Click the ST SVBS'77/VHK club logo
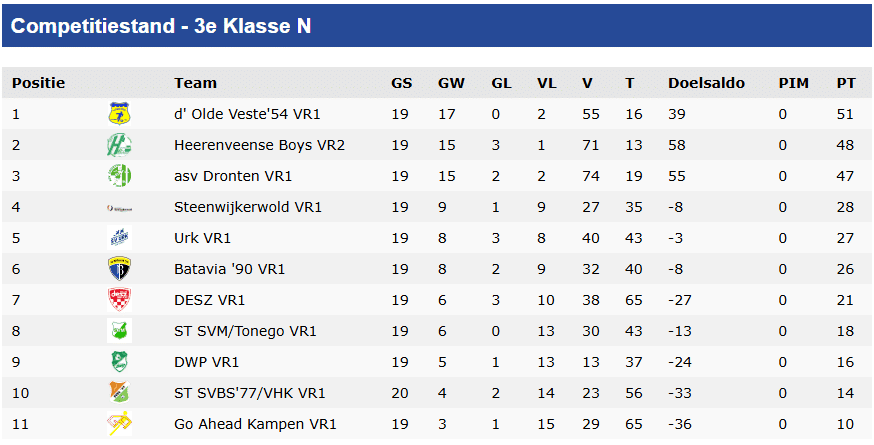This screenshot has width=874, height=445. tap(119, 393)
